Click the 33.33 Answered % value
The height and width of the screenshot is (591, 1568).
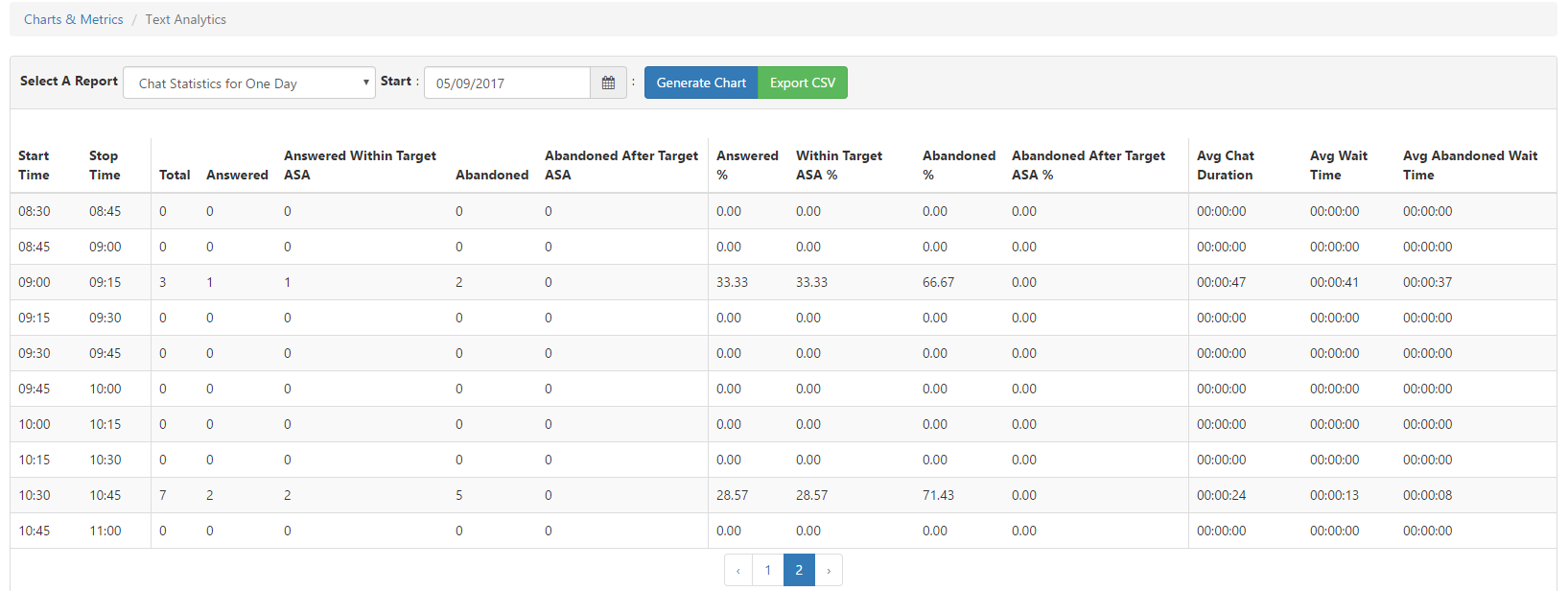pyautogui.click(x=732, y=282)
